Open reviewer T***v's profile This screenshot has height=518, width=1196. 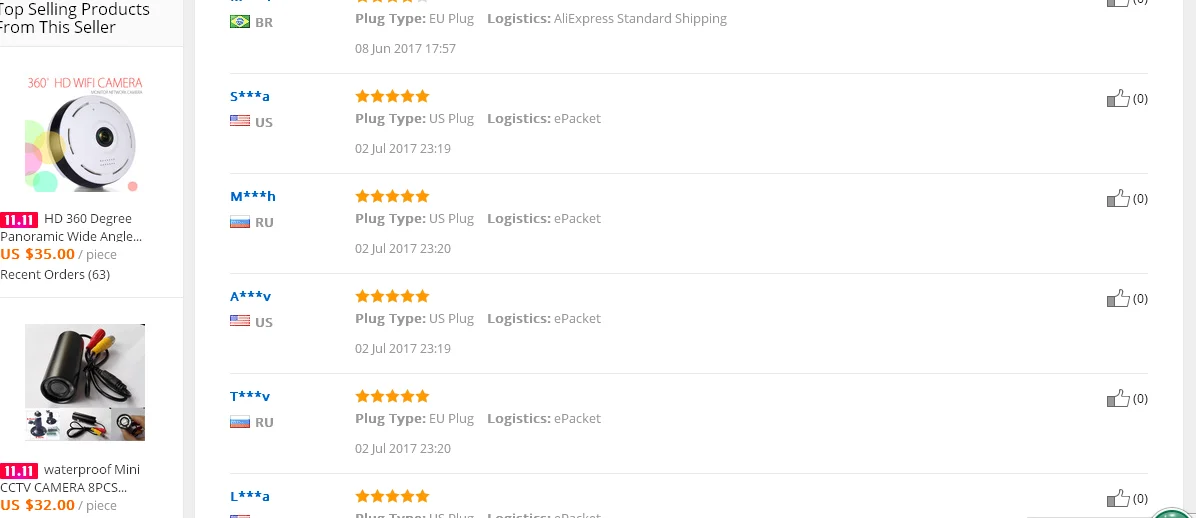pos(251,396)
